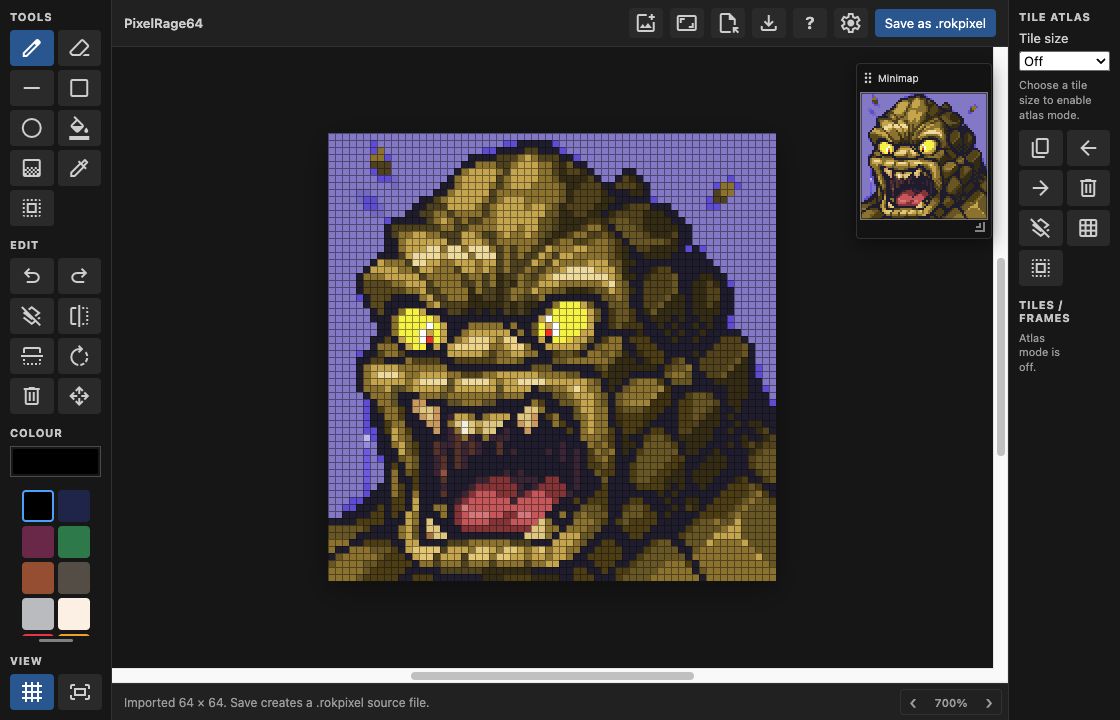Screen dimensions: 1120x720
Task: Pick the cream palette swatch
Action: click(x=74, y=614)
